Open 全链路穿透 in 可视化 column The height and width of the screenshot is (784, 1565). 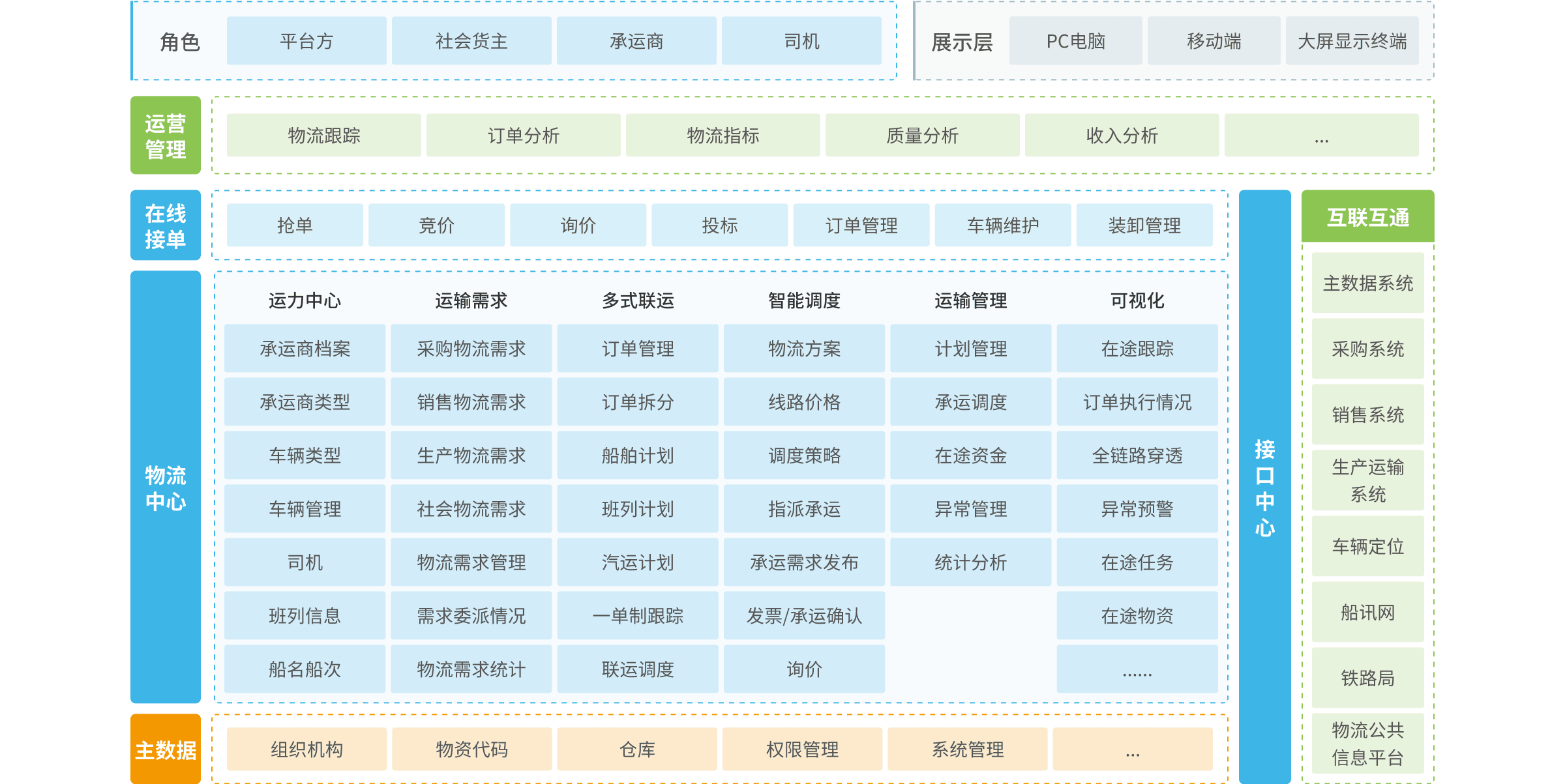(1137, 456)
